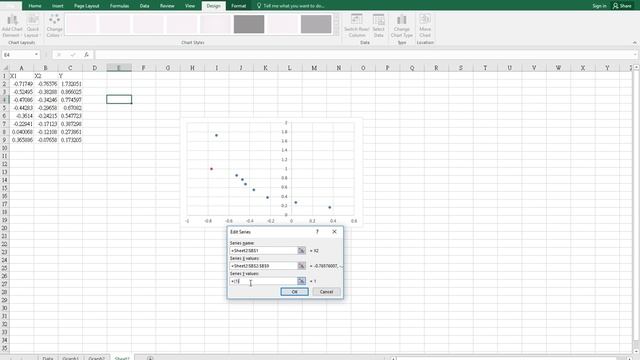Select the first chart style thumbnail
640x360 pixels.
click(81, 24)
